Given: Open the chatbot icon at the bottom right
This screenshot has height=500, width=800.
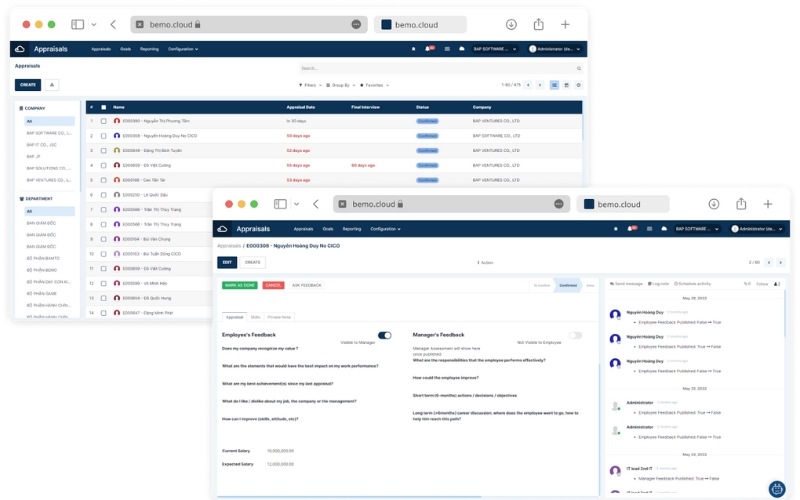Looking at the screenshot, I should pos(777,489).
